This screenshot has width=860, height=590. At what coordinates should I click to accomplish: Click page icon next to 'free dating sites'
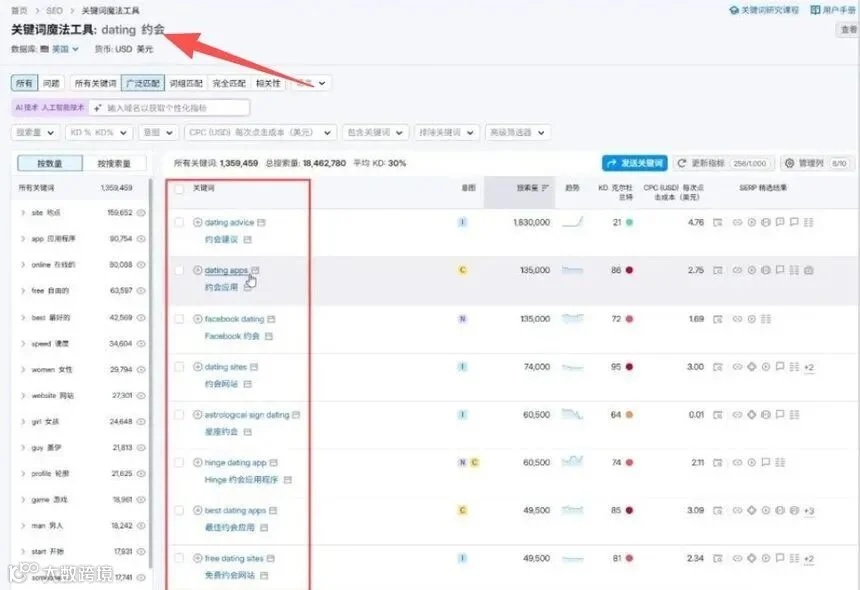click(270, 558)
